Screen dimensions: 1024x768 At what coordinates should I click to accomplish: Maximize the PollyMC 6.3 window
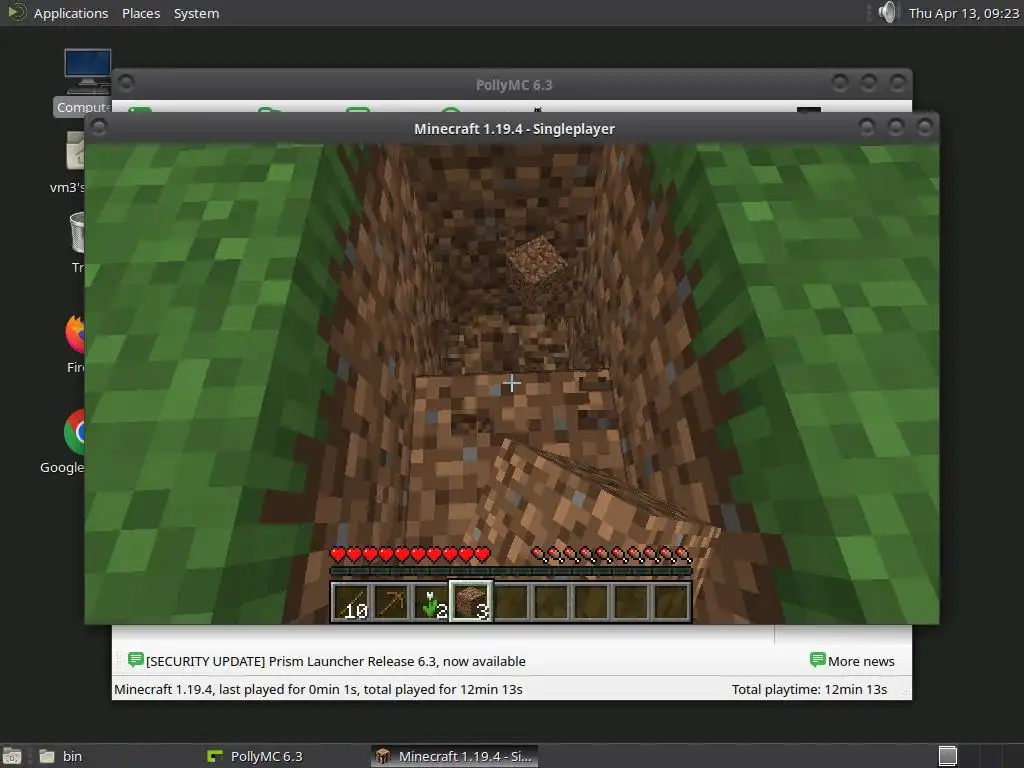869,83
